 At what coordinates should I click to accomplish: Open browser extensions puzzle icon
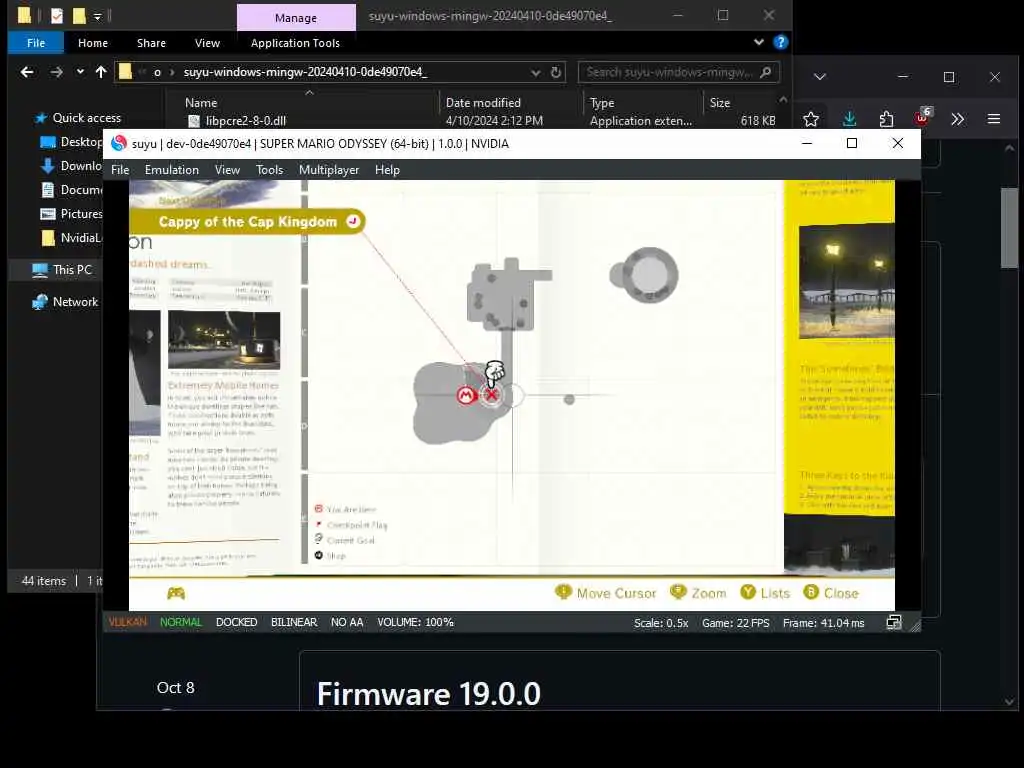point(886,119)
